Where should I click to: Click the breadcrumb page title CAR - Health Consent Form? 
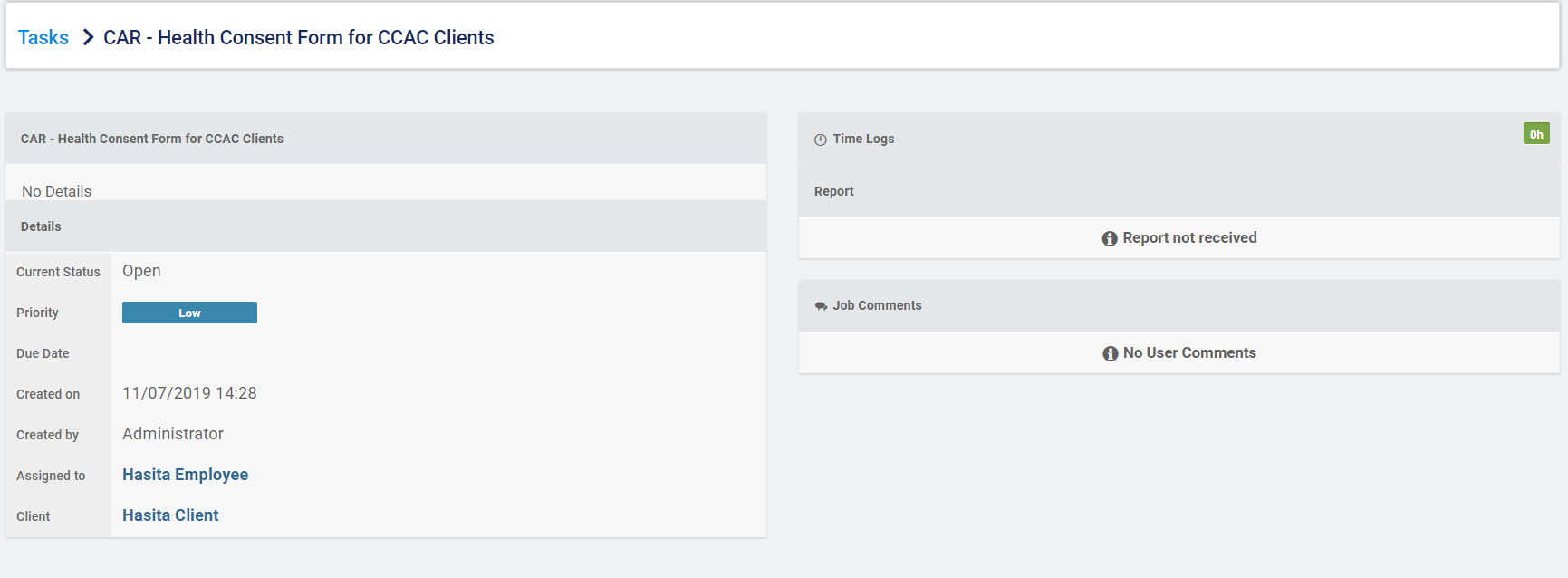coord(298,37)
